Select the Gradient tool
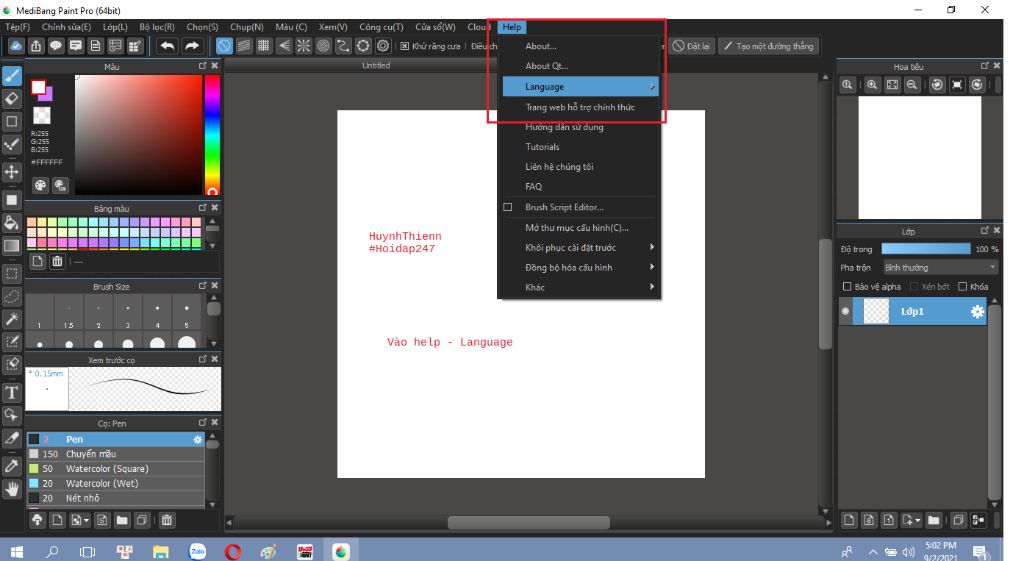 pos(12,246)
